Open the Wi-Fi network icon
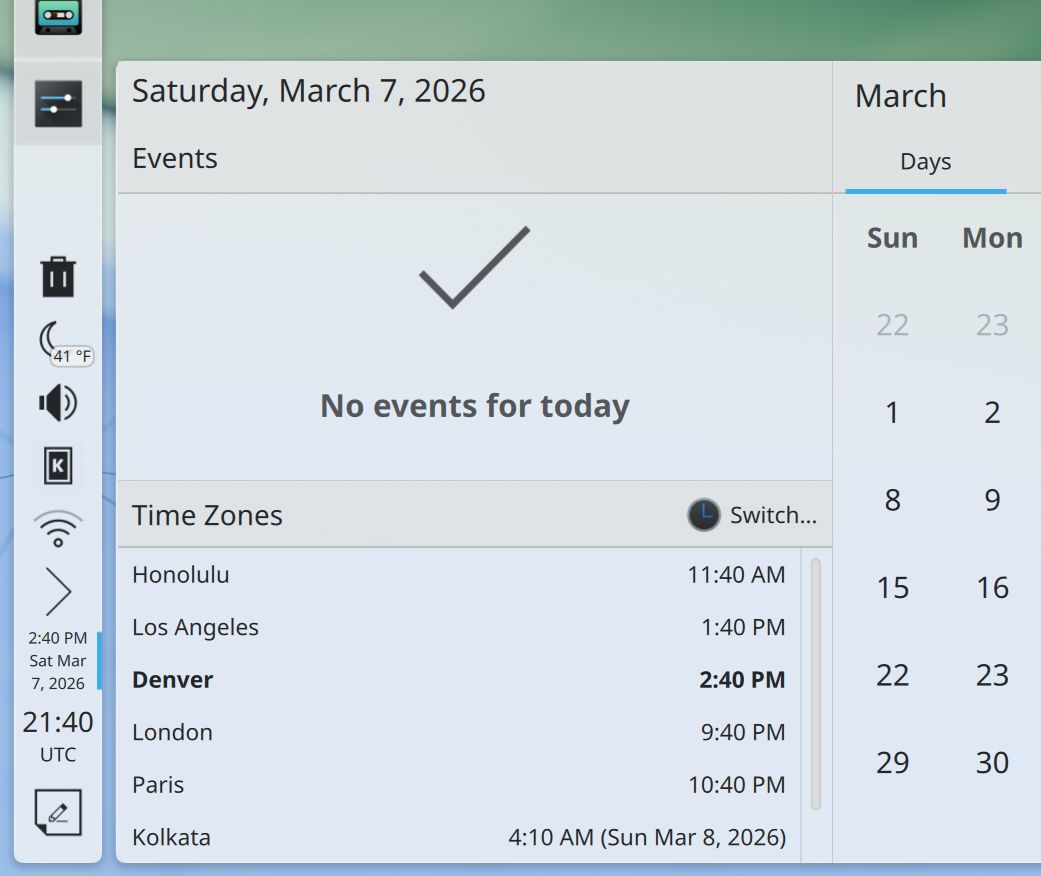 58,528
